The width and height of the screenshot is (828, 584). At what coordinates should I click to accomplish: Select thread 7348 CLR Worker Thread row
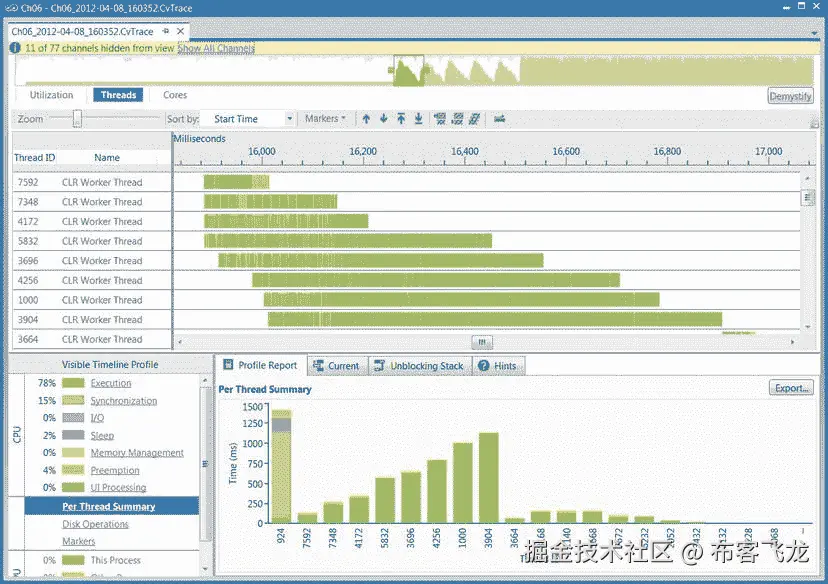[x=92, y=202]
